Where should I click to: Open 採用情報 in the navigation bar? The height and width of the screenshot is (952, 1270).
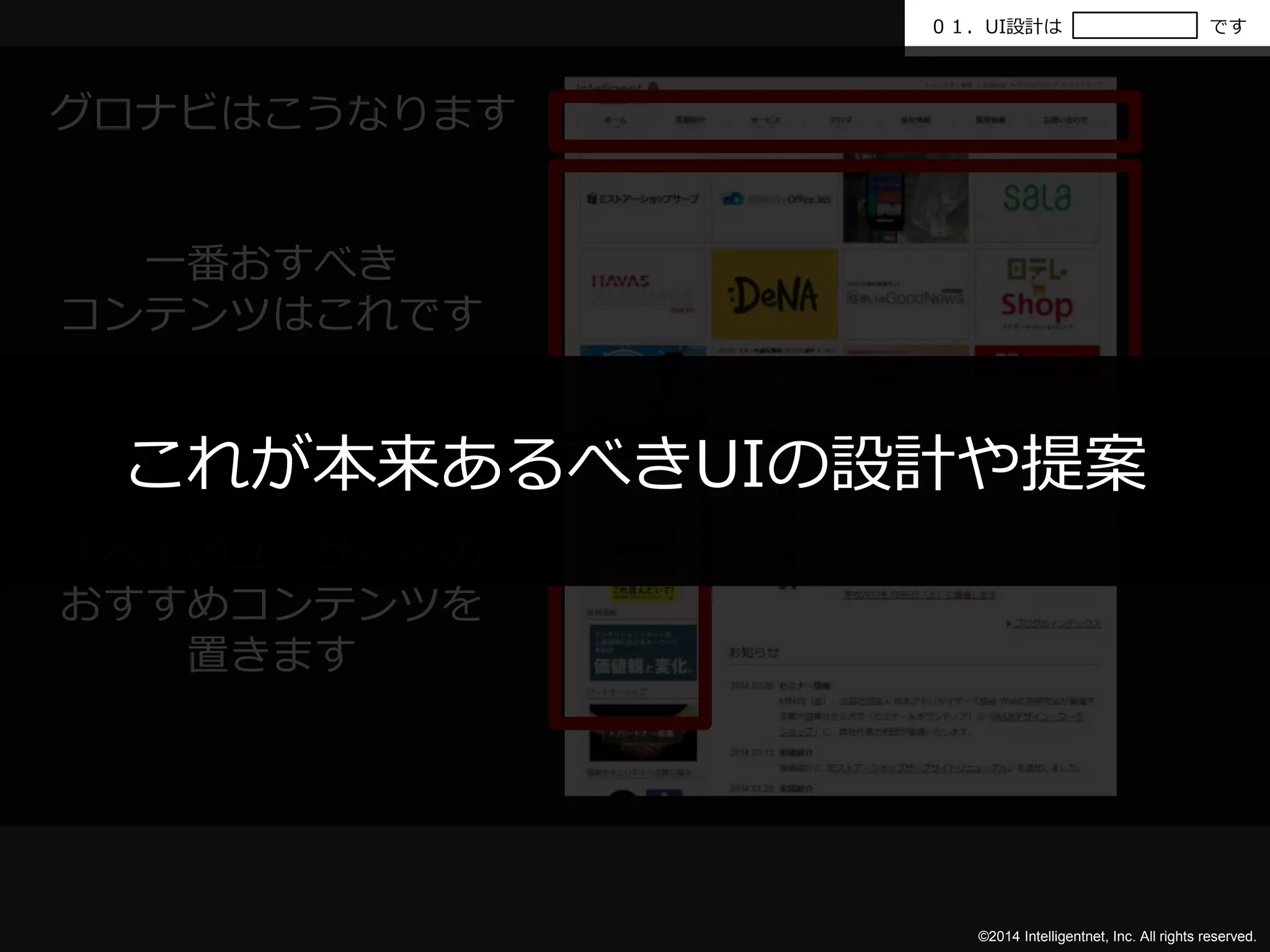[x=990, y=120]
